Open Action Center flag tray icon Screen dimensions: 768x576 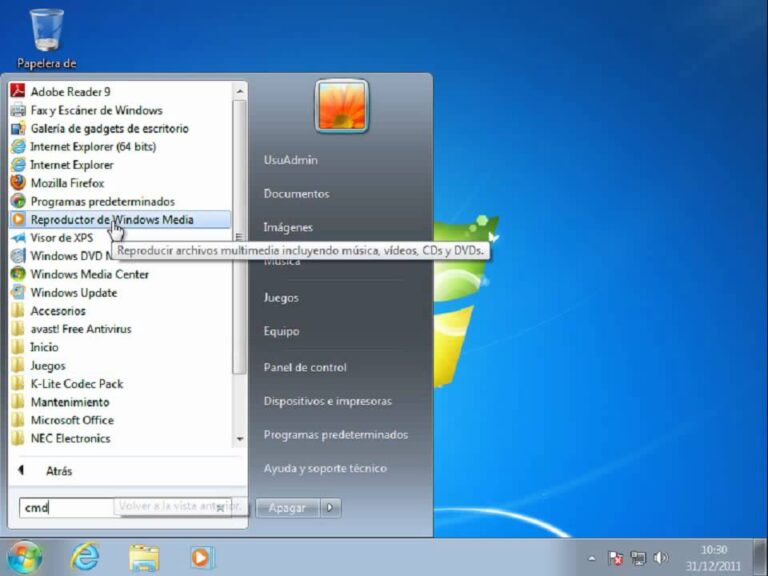[615, 558]
